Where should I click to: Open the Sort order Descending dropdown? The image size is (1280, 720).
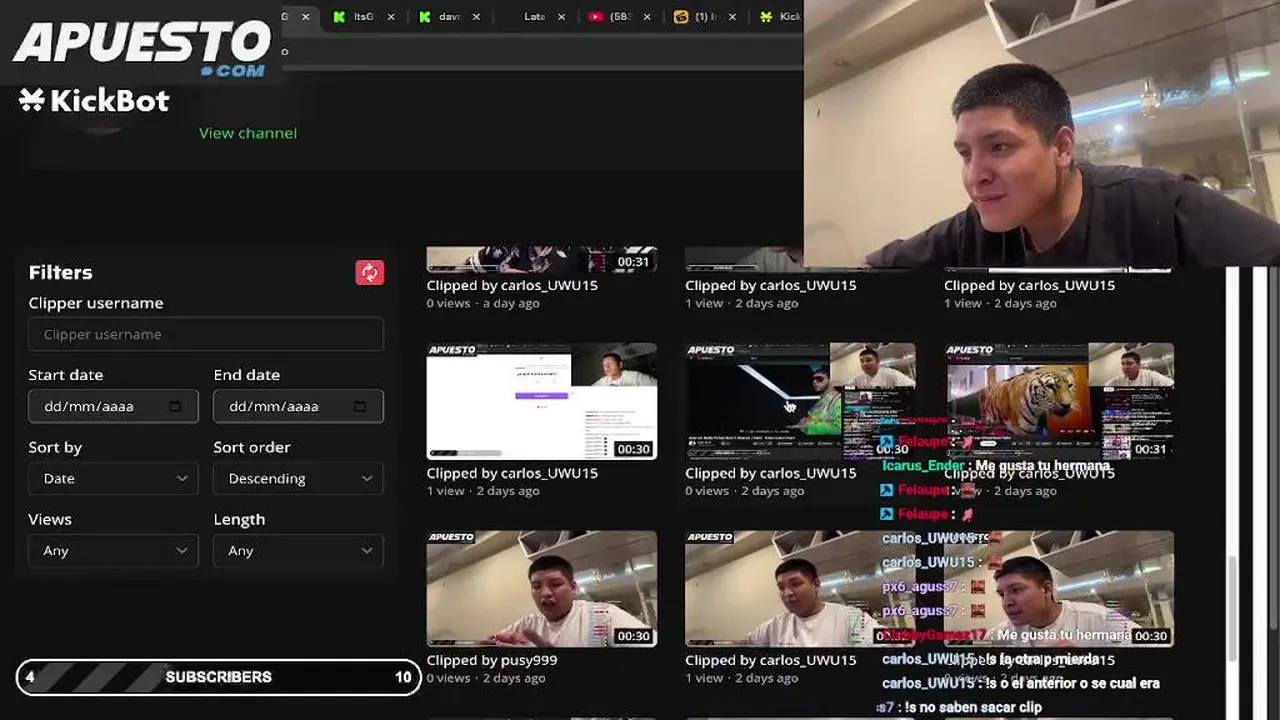click(298, 478)
